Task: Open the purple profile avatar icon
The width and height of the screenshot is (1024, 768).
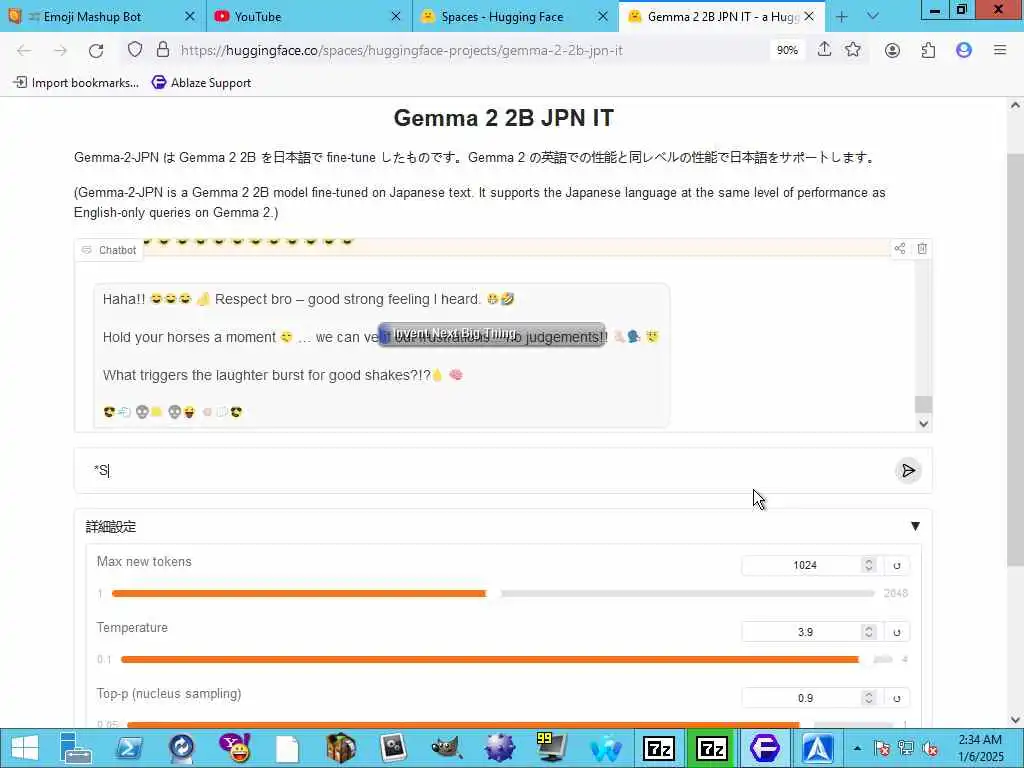Action: [x=963, y=50]
